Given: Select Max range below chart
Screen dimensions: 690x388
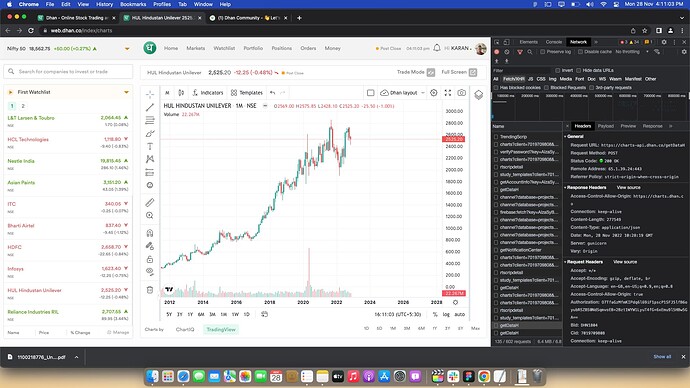Looking at the screenshot, I should click(x=475, y=328).
